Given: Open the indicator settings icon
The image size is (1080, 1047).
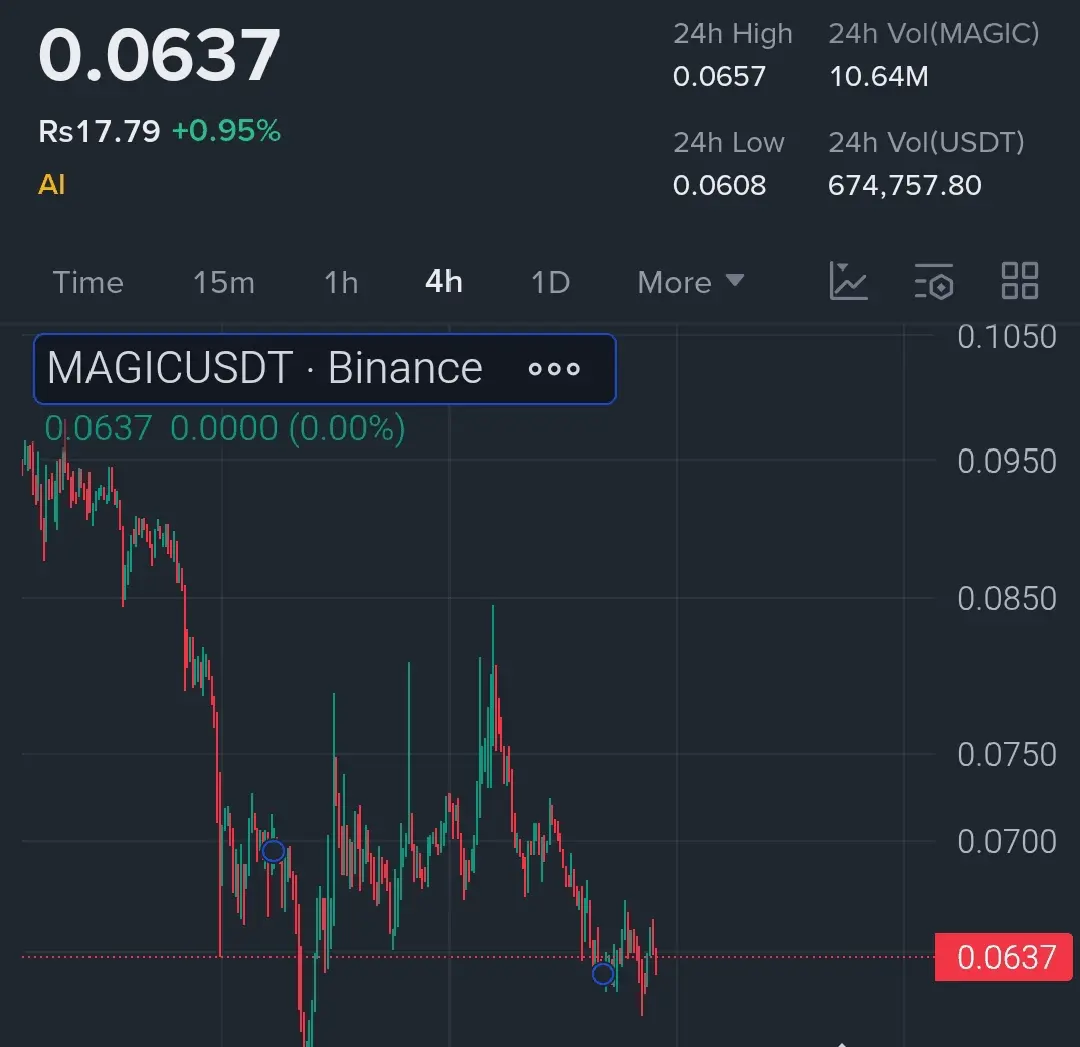Looking at the screenshot, I should 934,281.
